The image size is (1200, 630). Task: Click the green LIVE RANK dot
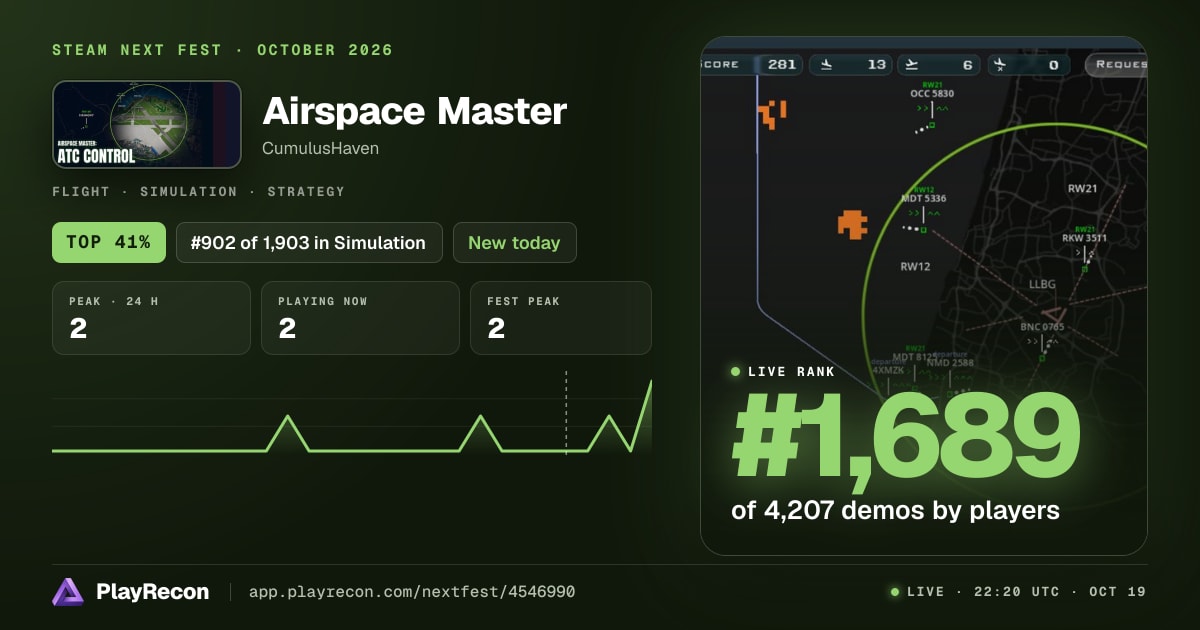pyautogui.click(x=735, y=372)
